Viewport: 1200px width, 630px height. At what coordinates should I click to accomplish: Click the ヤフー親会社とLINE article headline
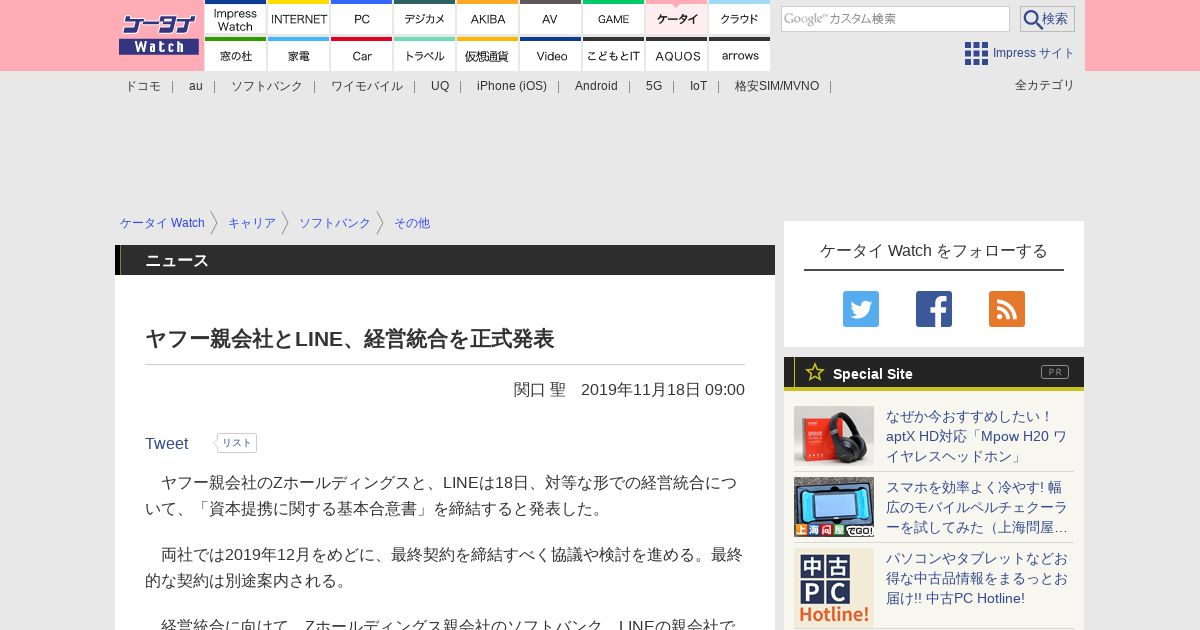(x=349, y=339)
